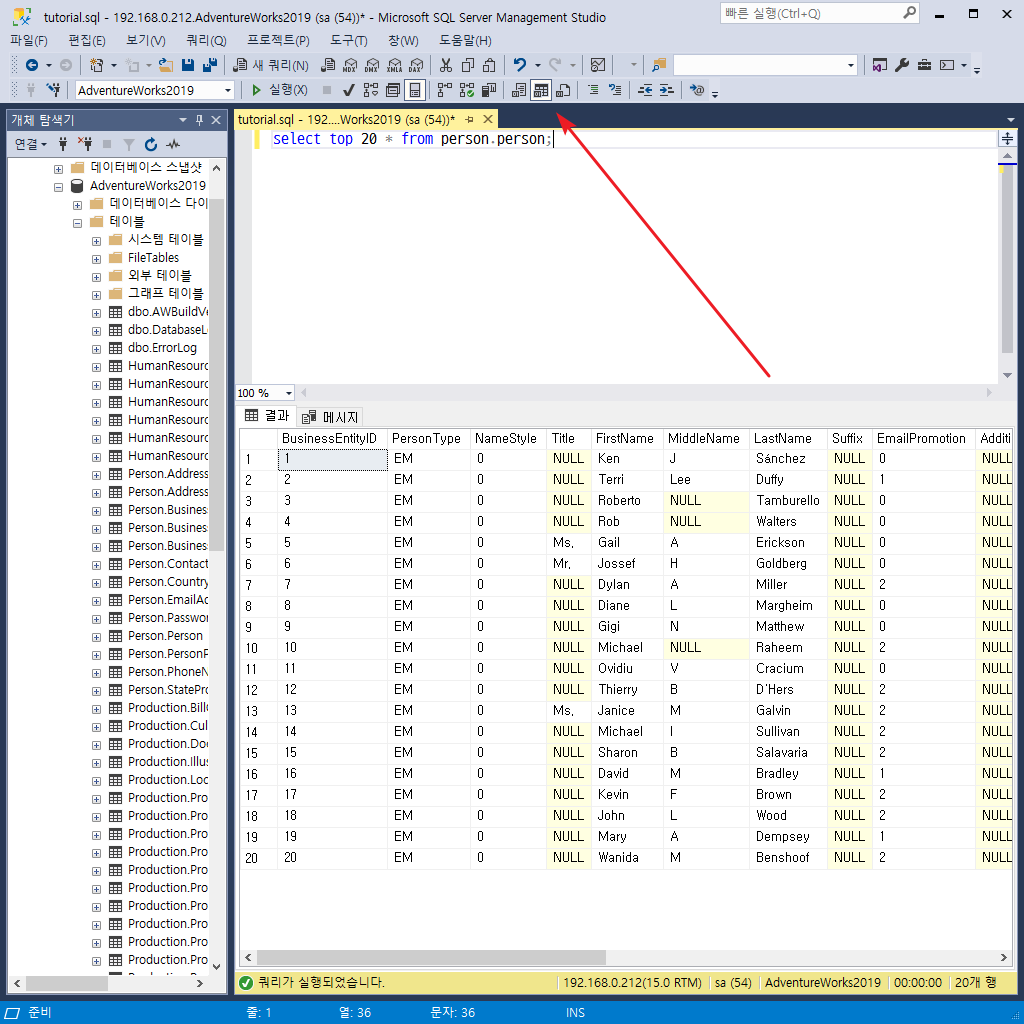The height and width of the screenshot is (1024, 1024).
Task: Start a new query with 새 쿼리(N)
Action: pos(271,65)
